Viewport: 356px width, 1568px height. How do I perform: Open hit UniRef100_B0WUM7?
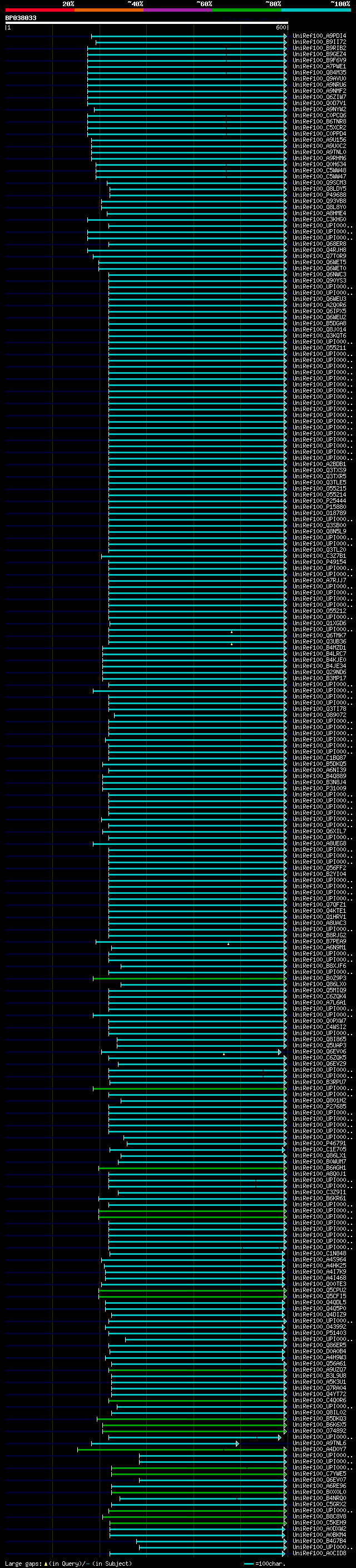pos(319,1161)
